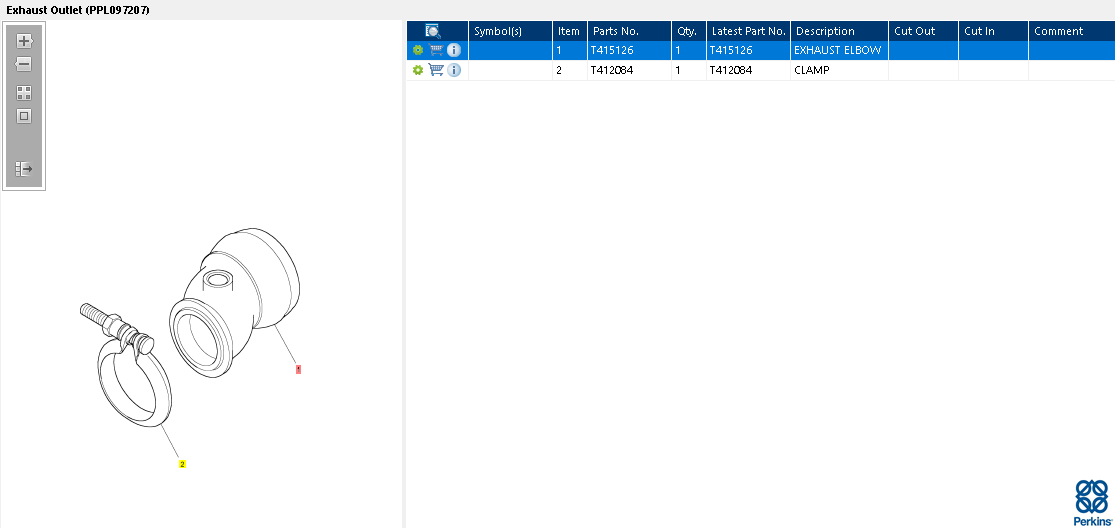Sort by the Parts No. column header
This screenshot has width=1115, height=528.
click(x=629, y=31)
